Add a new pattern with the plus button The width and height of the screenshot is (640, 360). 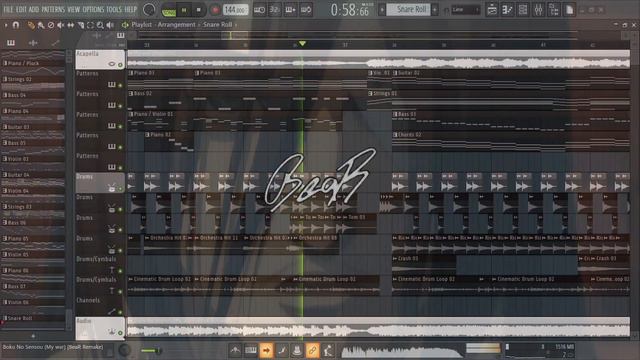coord(435,9)
